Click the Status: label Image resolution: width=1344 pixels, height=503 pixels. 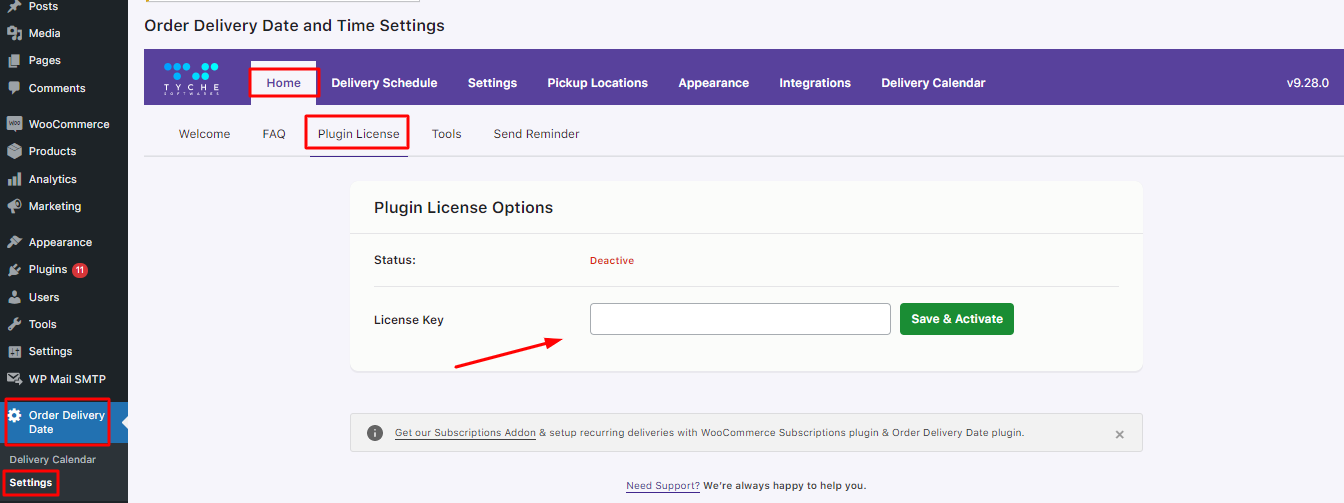point(395,260)
